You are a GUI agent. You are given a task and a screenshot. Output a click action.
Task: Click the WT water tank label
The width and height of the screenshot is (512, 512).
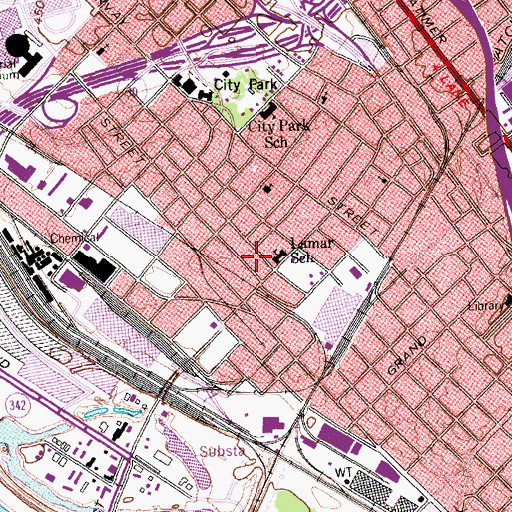pos(343,472)
